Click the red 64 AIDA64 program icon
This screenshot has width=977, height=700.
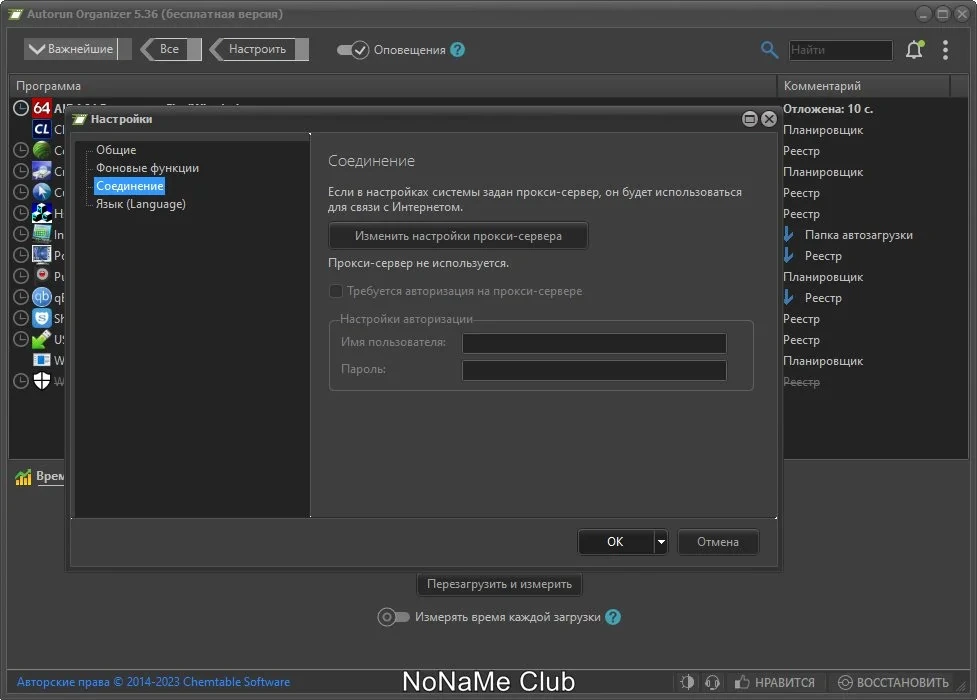coord(42,108)
